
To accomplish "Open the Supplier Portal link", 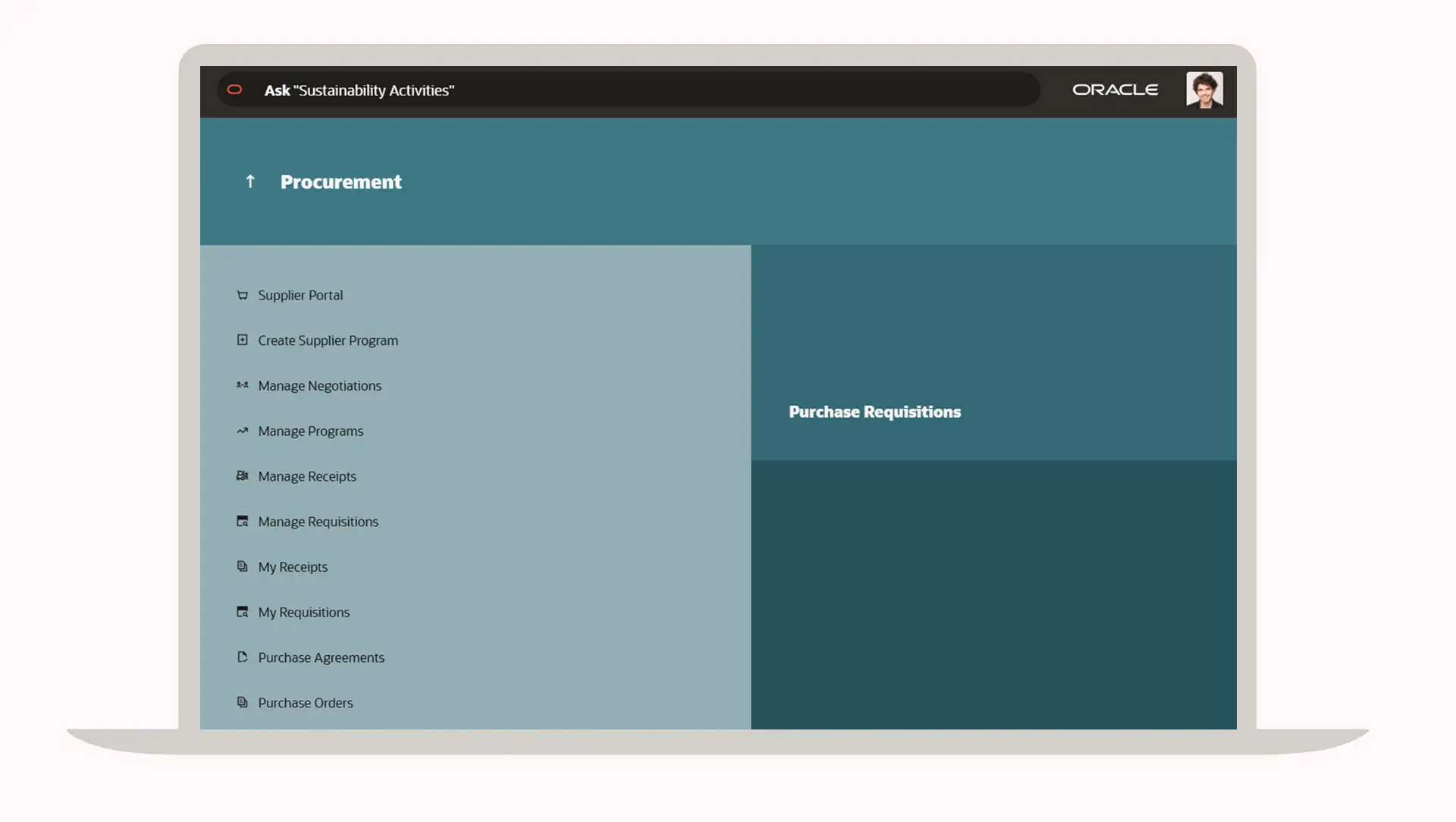I will click(300, 295).
